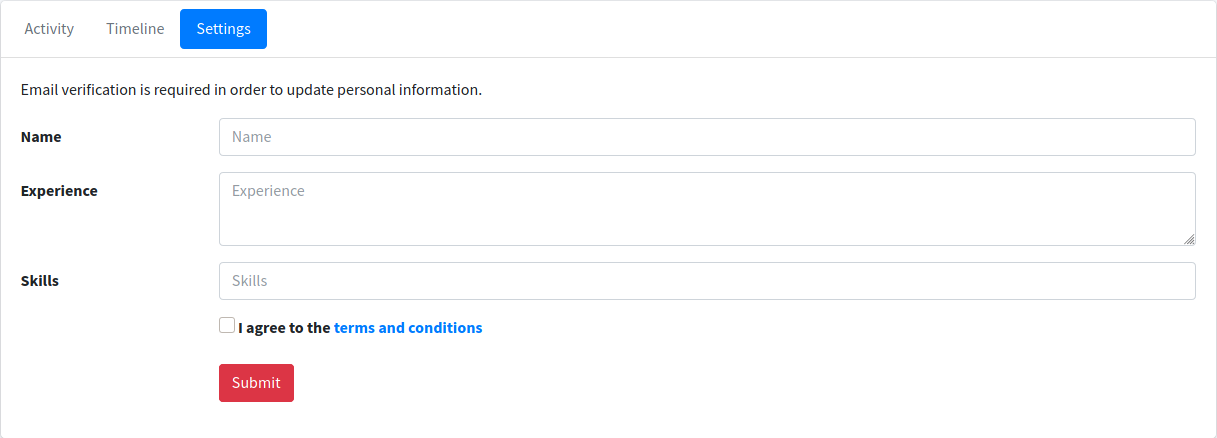Click the "Skills" placeholder text
The width and height of the screenshot is (1217, 438).
click(250, 281)
